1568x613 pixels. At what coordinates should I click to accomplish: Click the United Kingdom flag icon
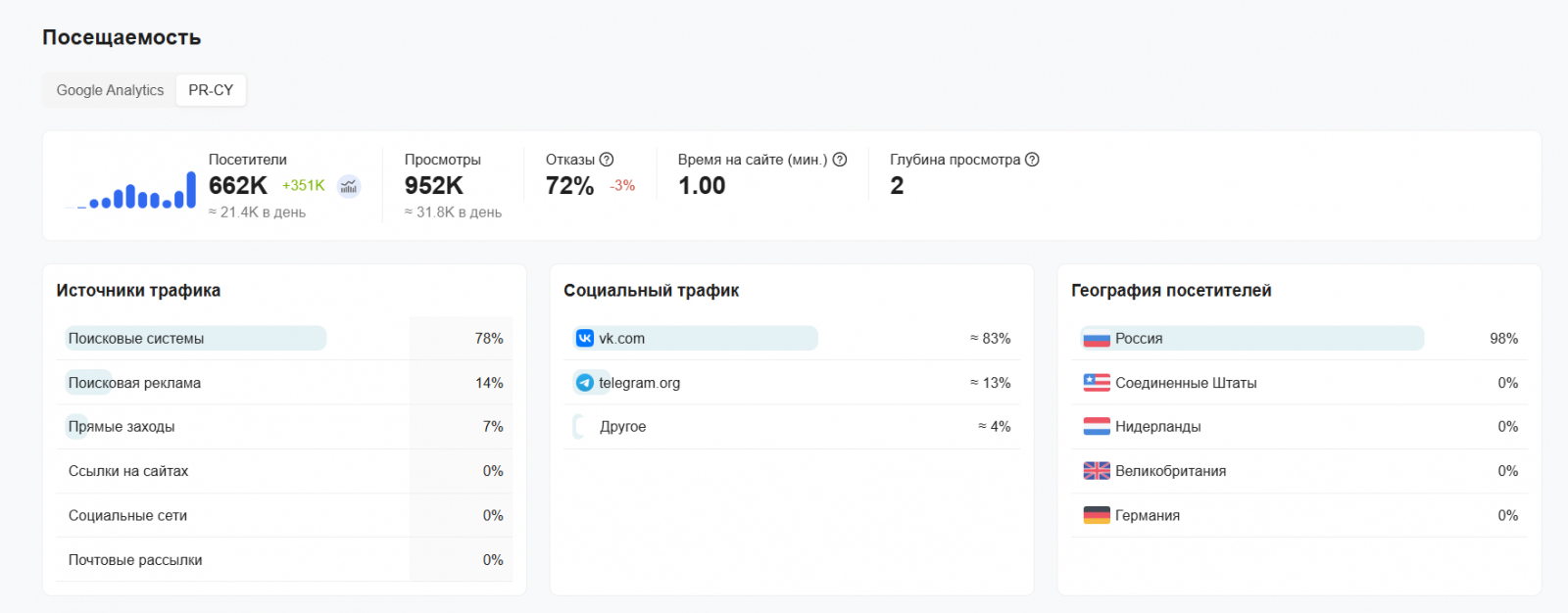click(1097, 471)
